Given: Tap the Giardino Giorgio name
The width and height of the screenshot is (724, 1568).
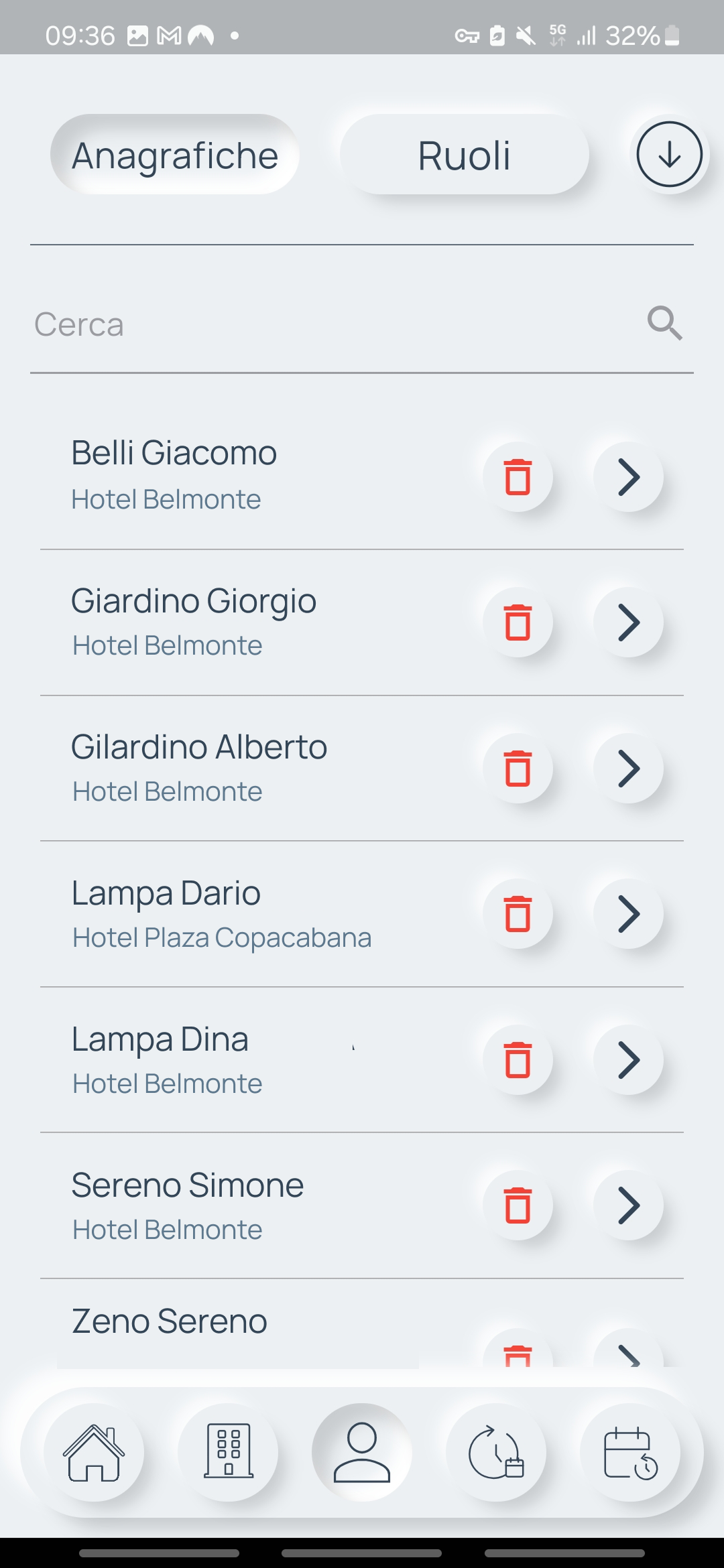Looking at the screenshot, I should [x=194, y=601].
